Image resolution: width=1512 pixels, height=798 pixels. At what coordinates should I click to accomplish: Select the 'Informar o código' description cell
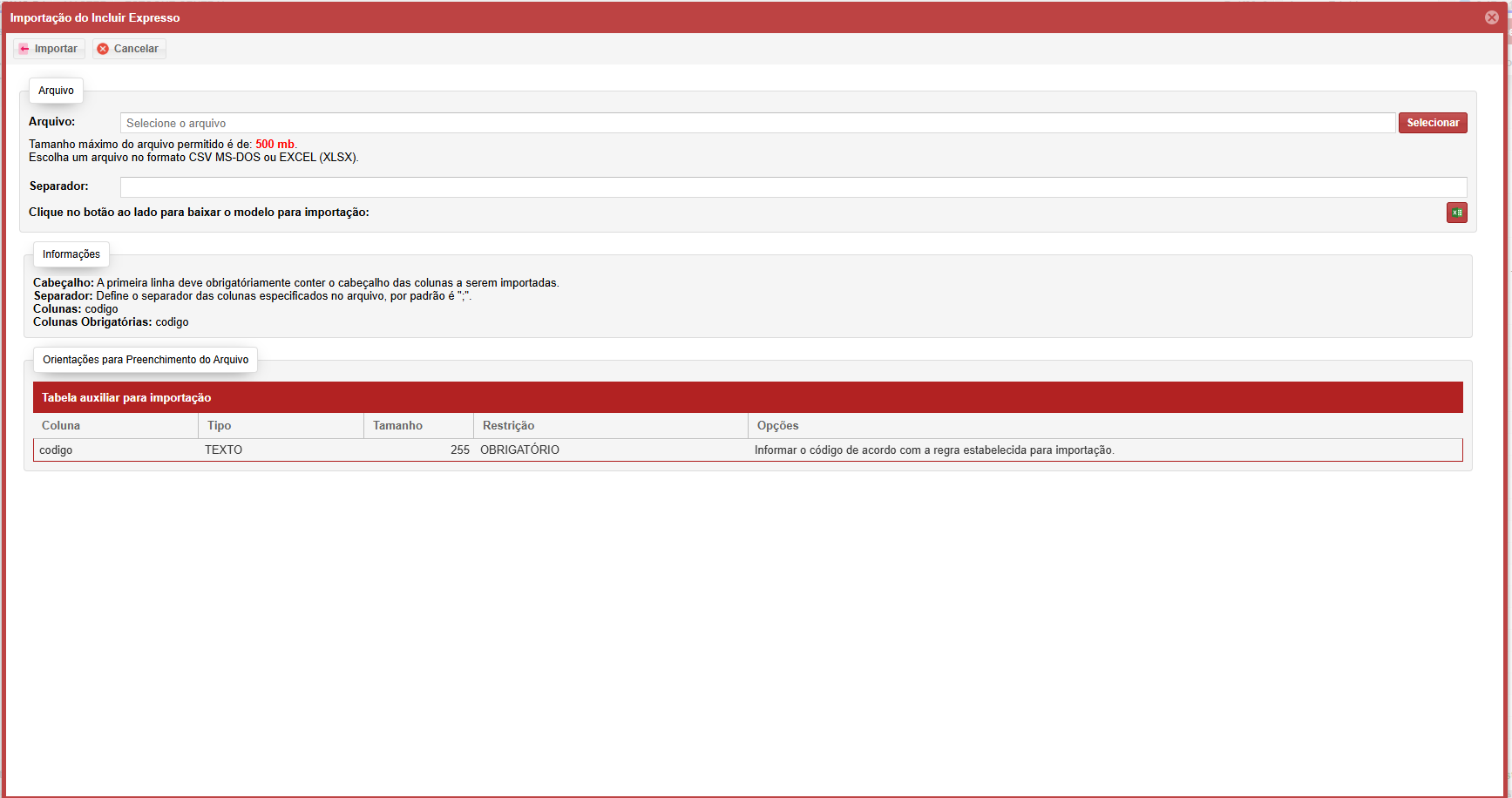coord(934,450)
